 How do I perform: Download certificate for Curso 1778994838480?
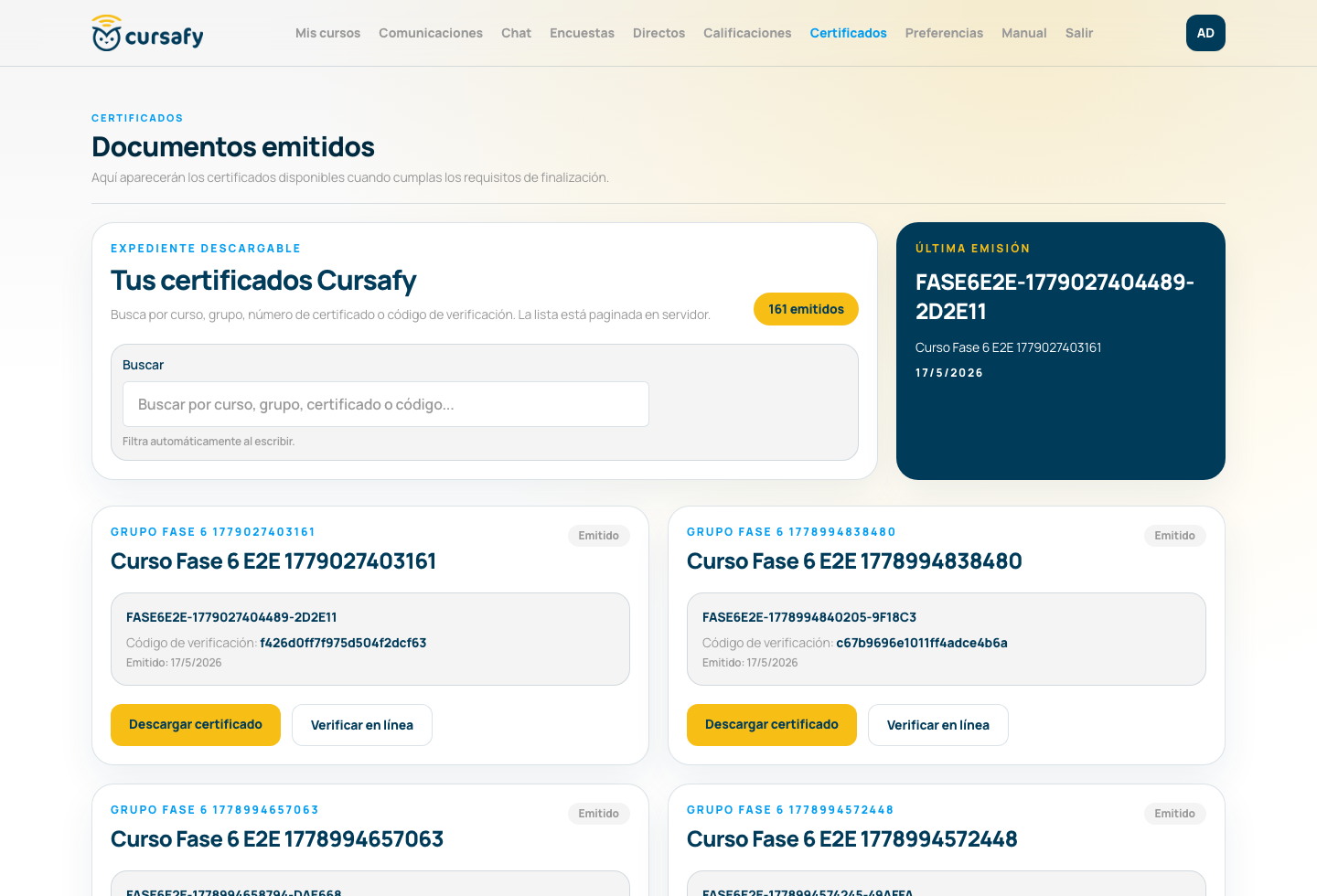tap(772, 725)
